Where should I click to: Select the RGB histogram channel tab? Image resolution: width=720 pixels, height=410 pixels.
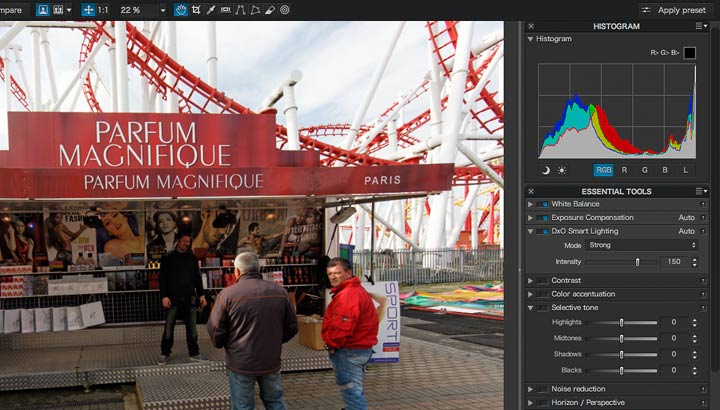click(x=603, y=170)
